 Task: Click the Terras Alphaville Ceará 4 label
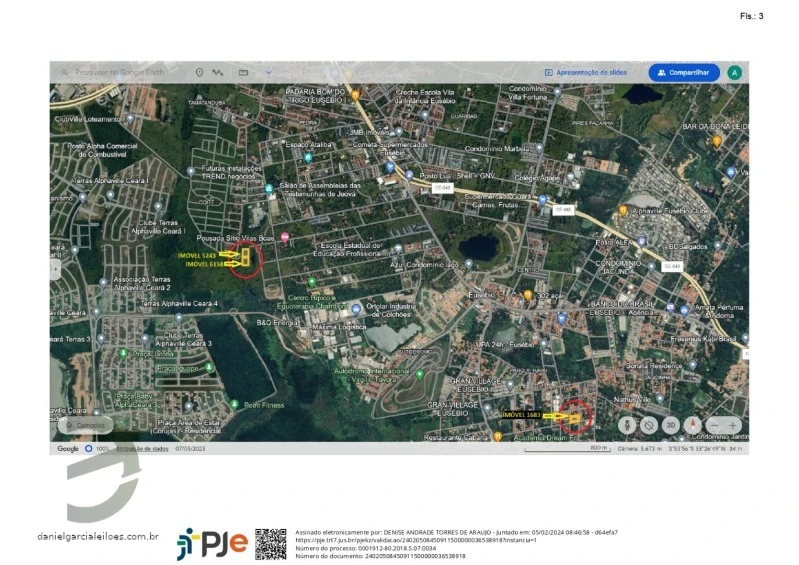179,304
